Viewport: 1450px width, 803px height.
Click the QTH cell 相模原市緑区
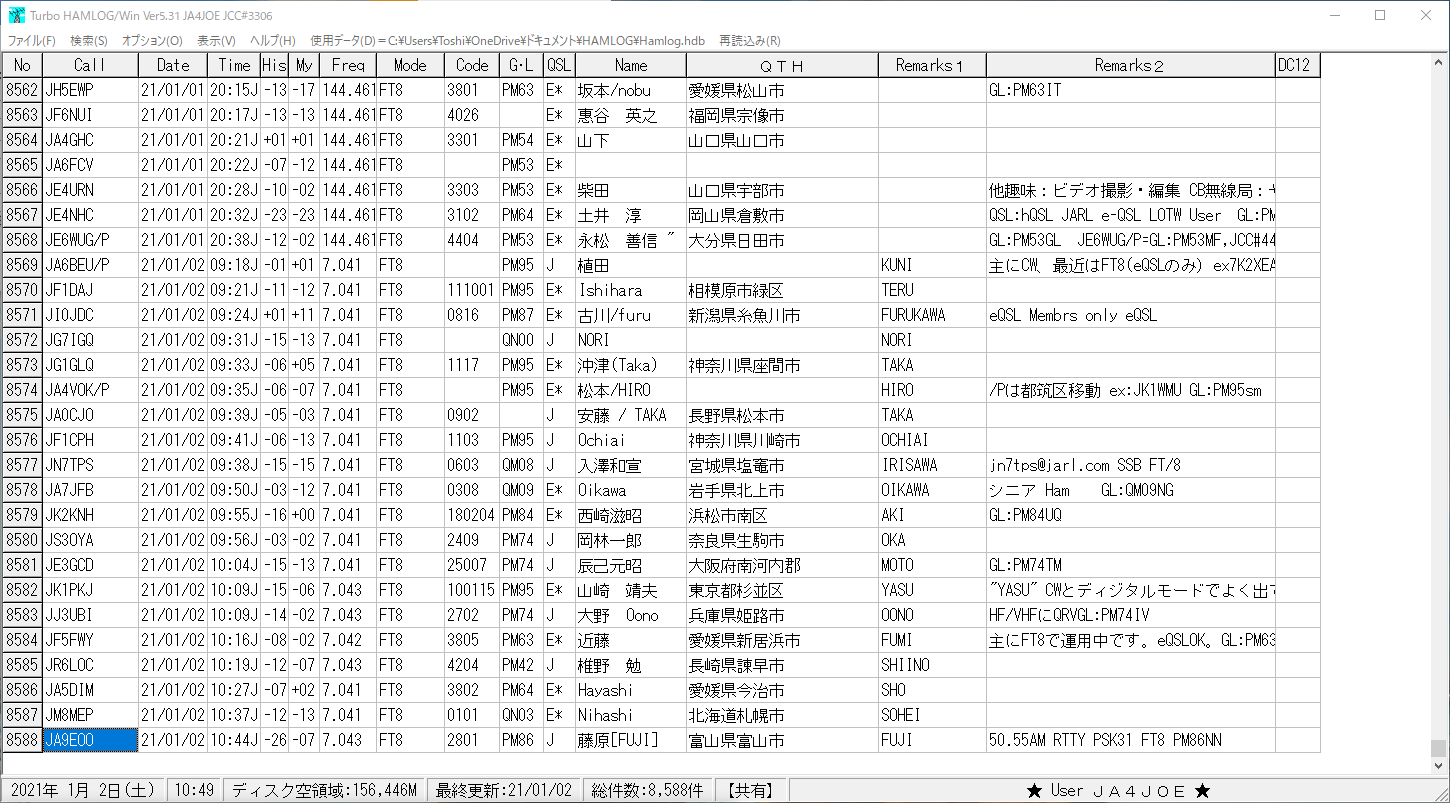[x=782, y=290]
